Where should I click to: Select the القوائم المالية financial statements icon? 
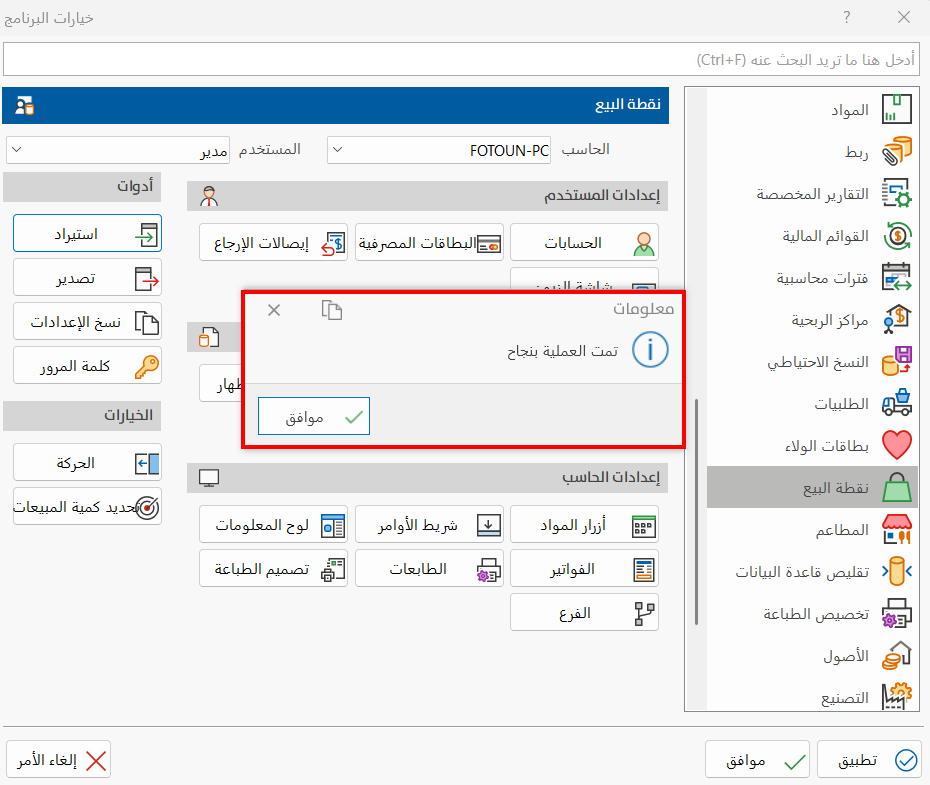point(898,236)
